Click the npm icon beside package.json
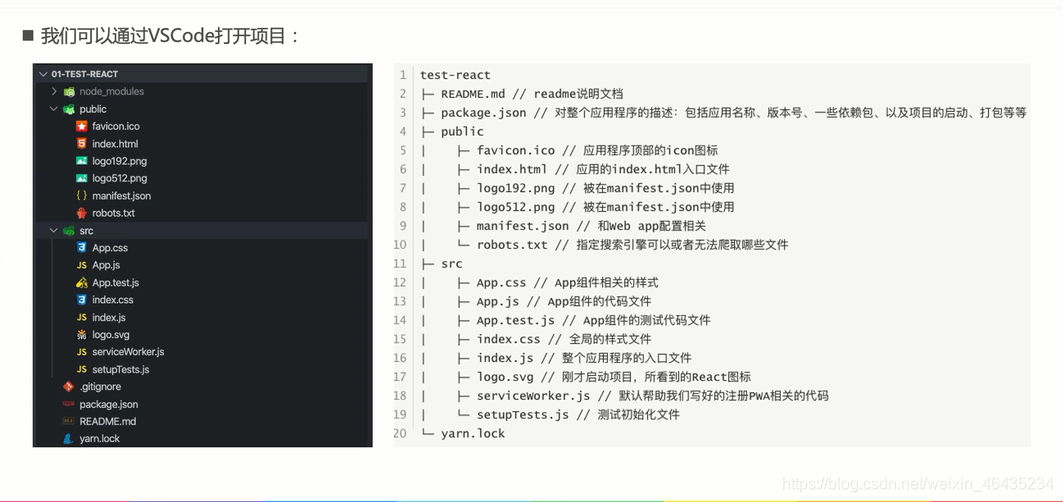Image resolution: width=1063 pixels, height=502 pixels. pos(68,404)
